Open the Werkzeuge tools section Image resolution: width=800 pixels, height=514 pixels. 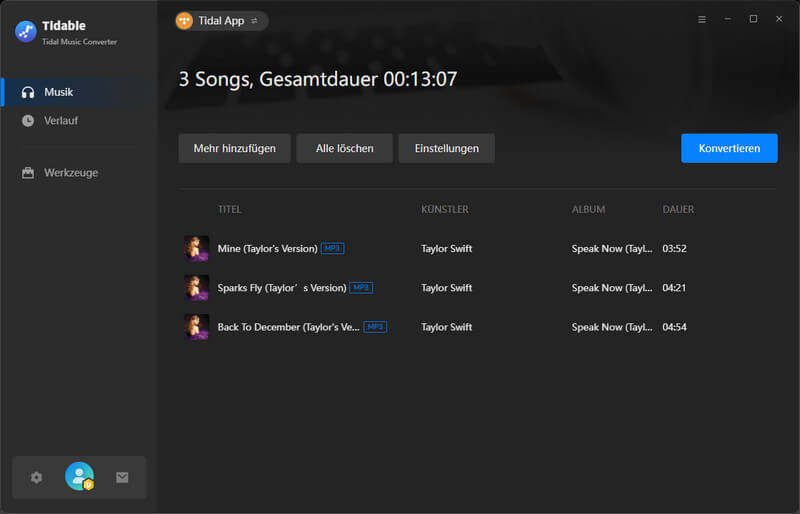[79, 173]
